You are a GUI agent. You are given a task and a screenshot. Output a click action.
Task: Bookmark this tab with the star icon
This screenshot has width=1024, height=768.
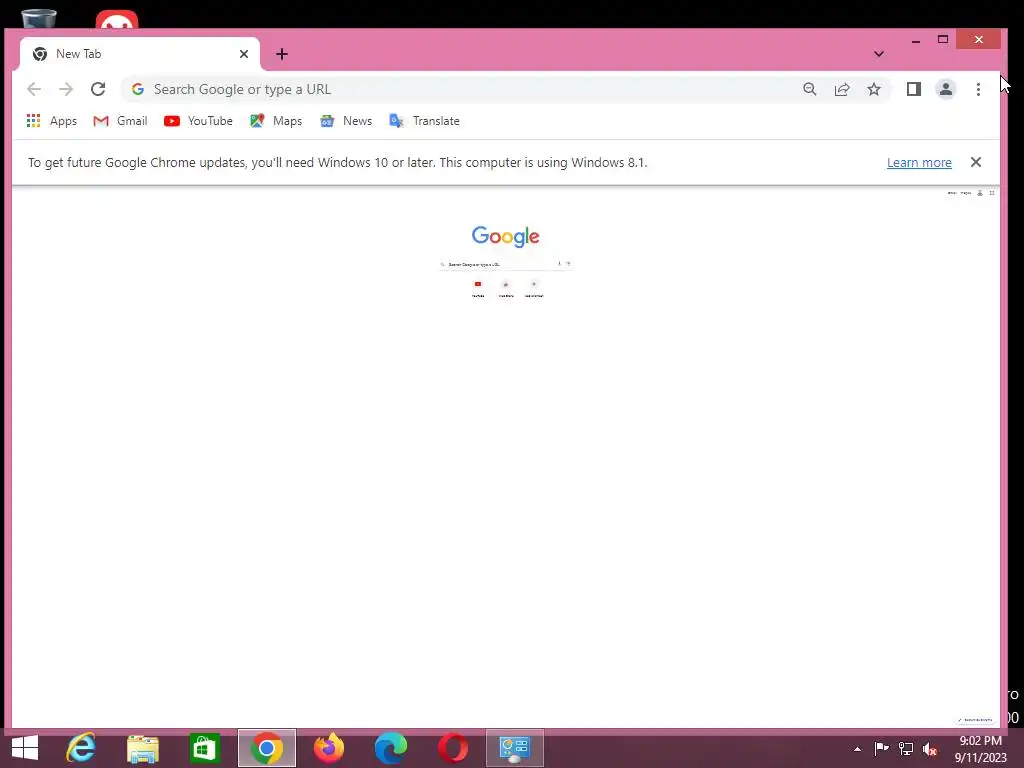point(874,89)
